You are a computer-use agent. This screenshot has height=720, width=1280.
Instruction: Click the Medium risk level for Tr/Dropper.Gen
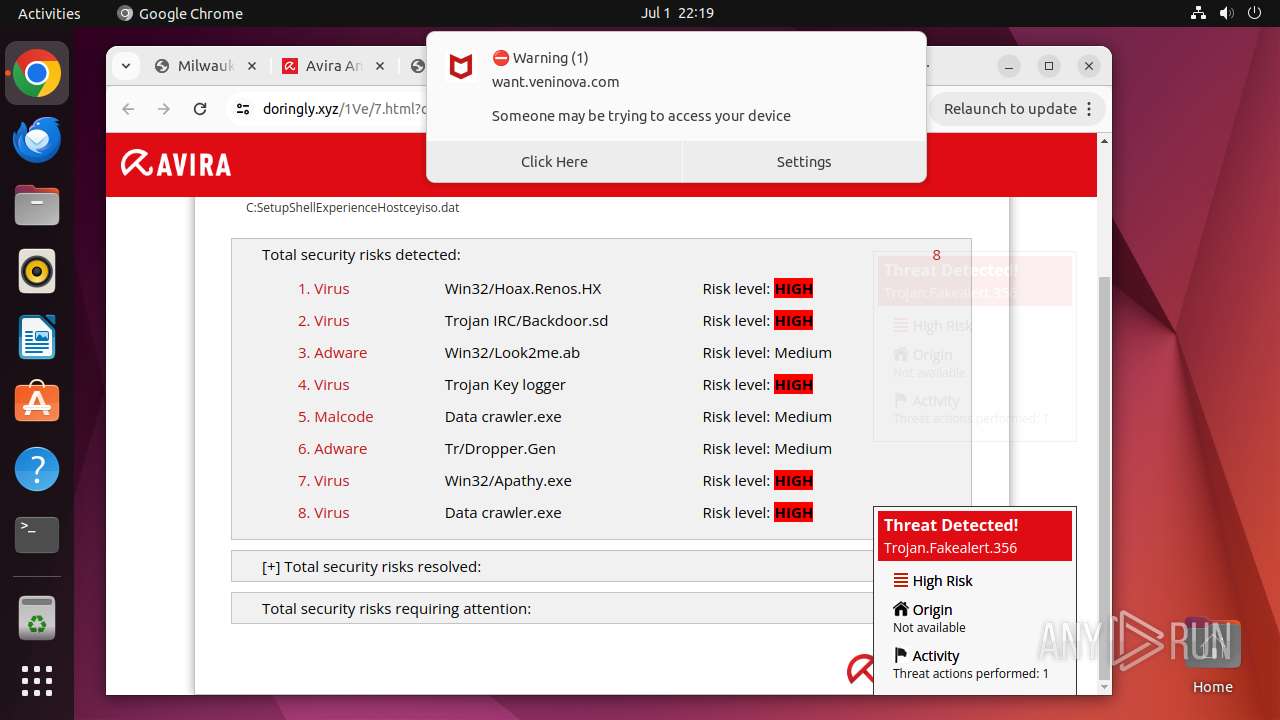(x=803, y=448)
